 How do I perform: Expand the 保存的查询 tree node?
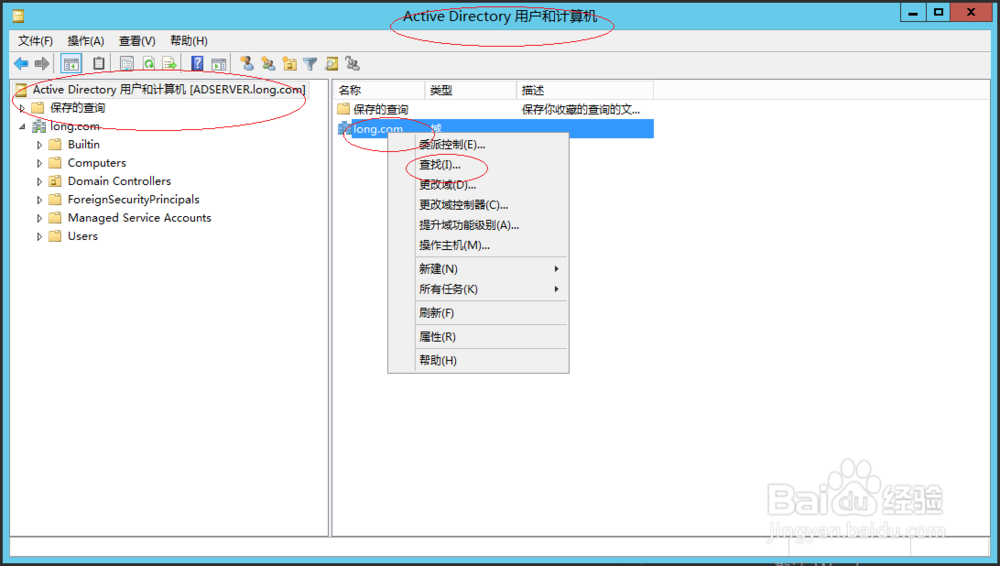tap(22, 108)
